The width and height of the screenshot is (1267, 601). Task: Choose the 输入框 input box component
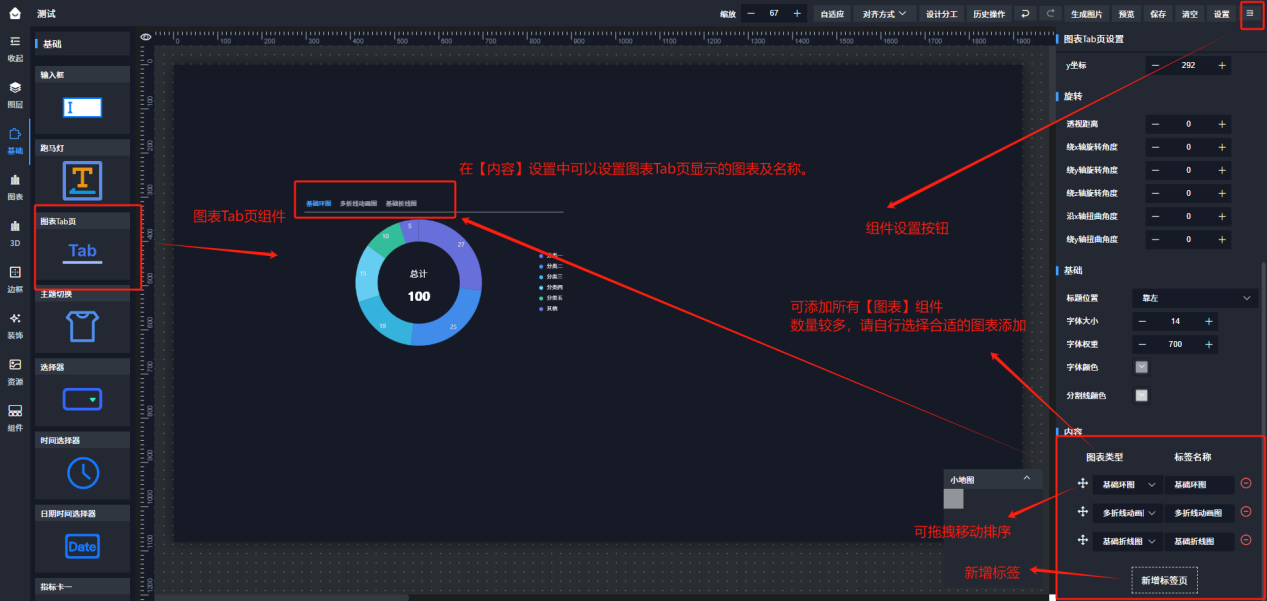point(82,100)
